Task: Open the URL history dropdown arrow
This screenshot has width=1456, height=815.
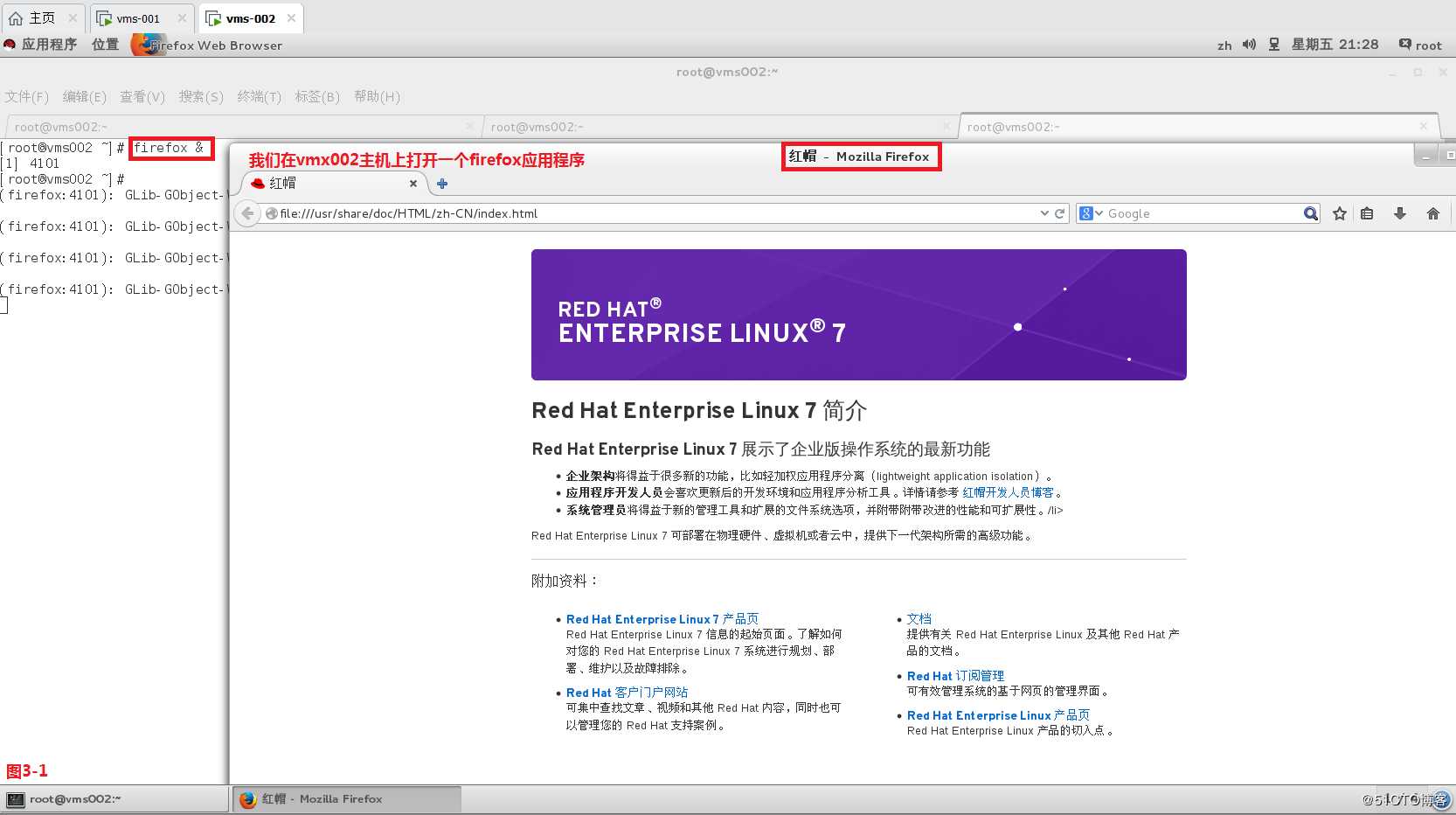Action: [1044, 213]
